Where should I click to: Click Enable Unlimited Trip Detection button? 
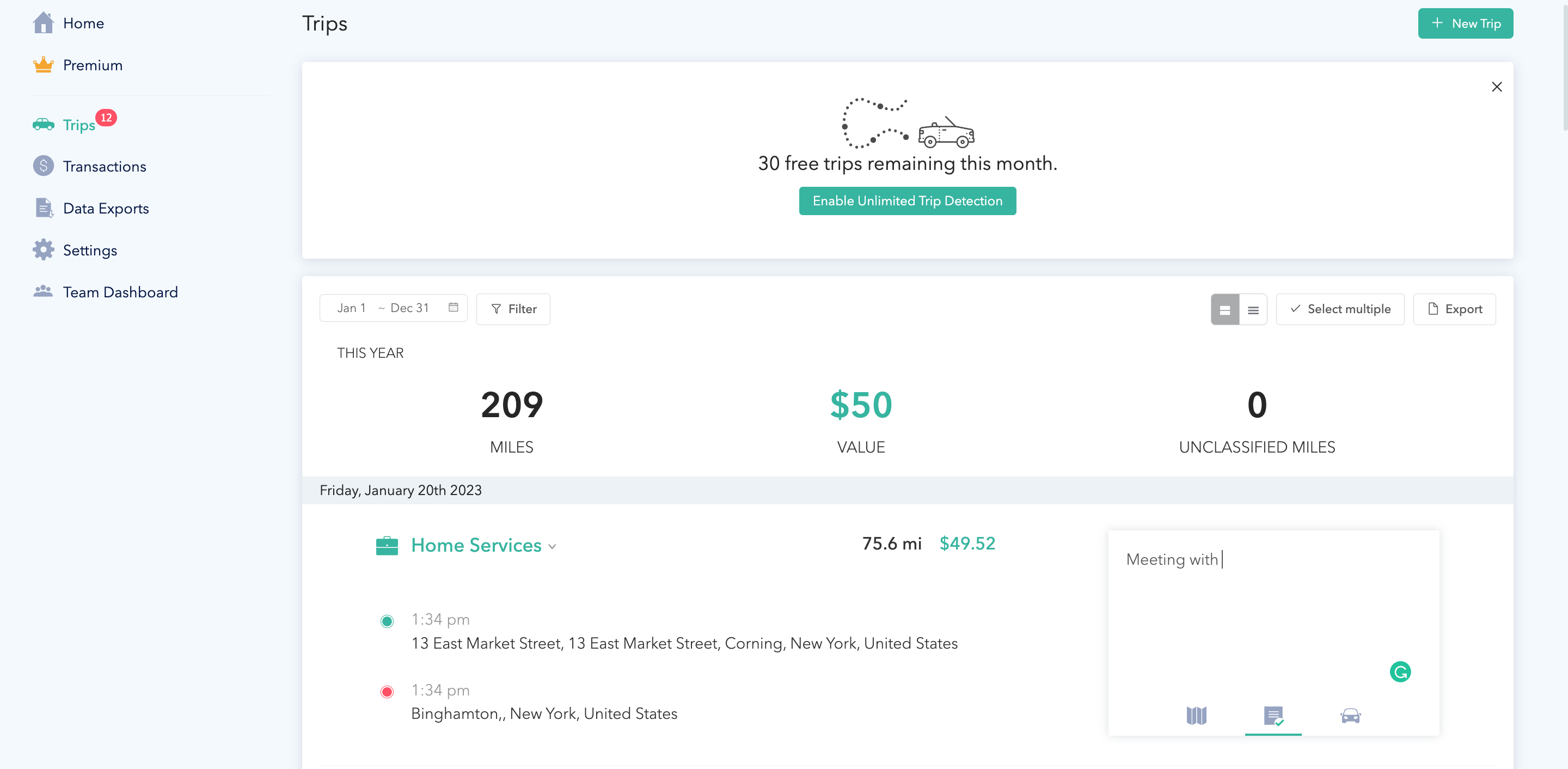pyautogui.click(x=907, y=201)
